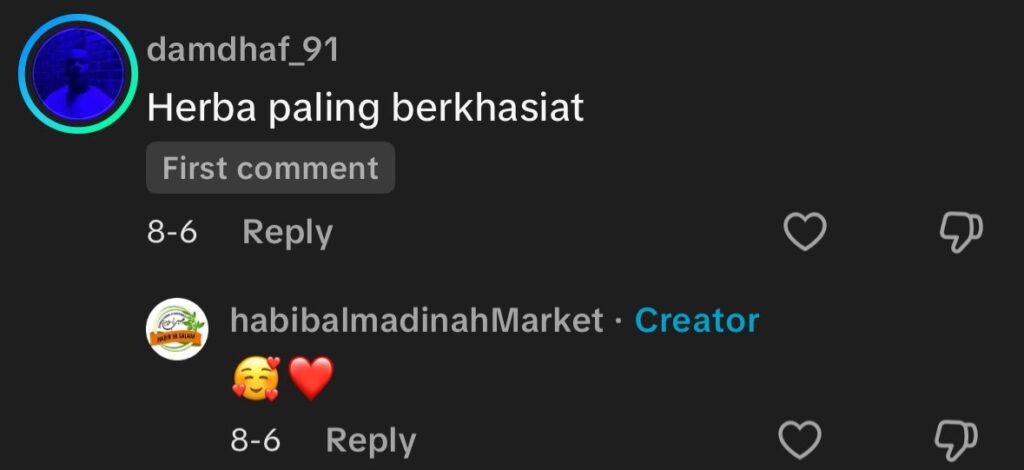The width and height of the screenshot is (1024, 470).
Task: Reply to the creator's emoji comment
Action: tap(370, 441)
